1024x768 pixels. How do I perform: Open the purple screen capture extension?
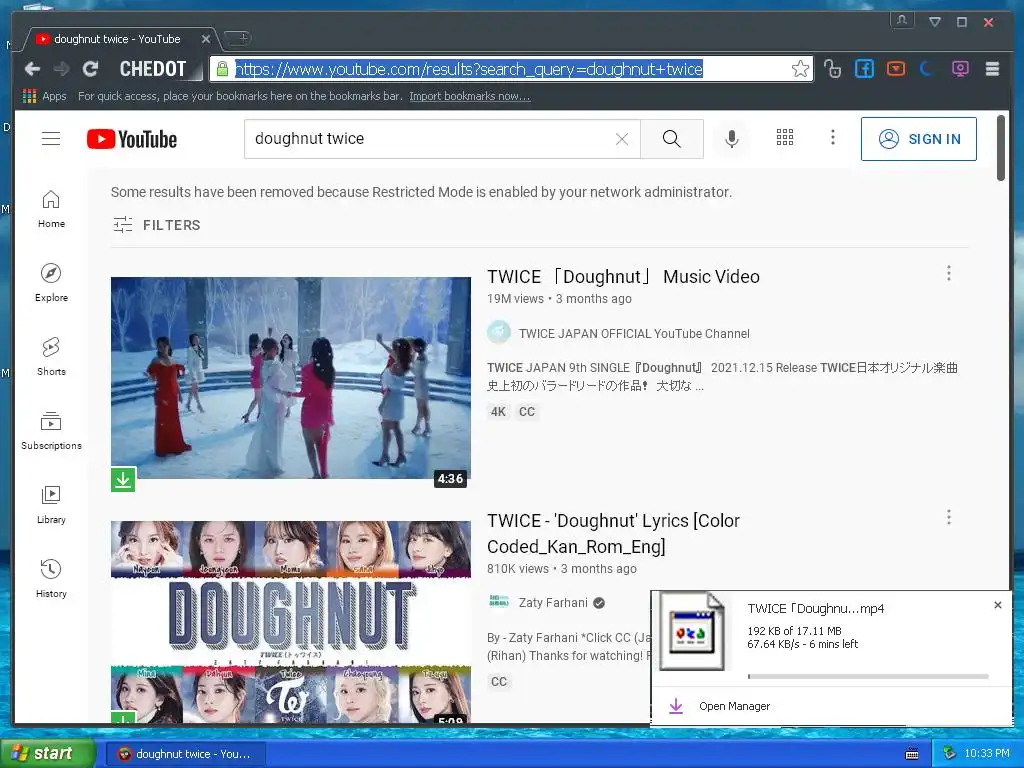point(960,69)
